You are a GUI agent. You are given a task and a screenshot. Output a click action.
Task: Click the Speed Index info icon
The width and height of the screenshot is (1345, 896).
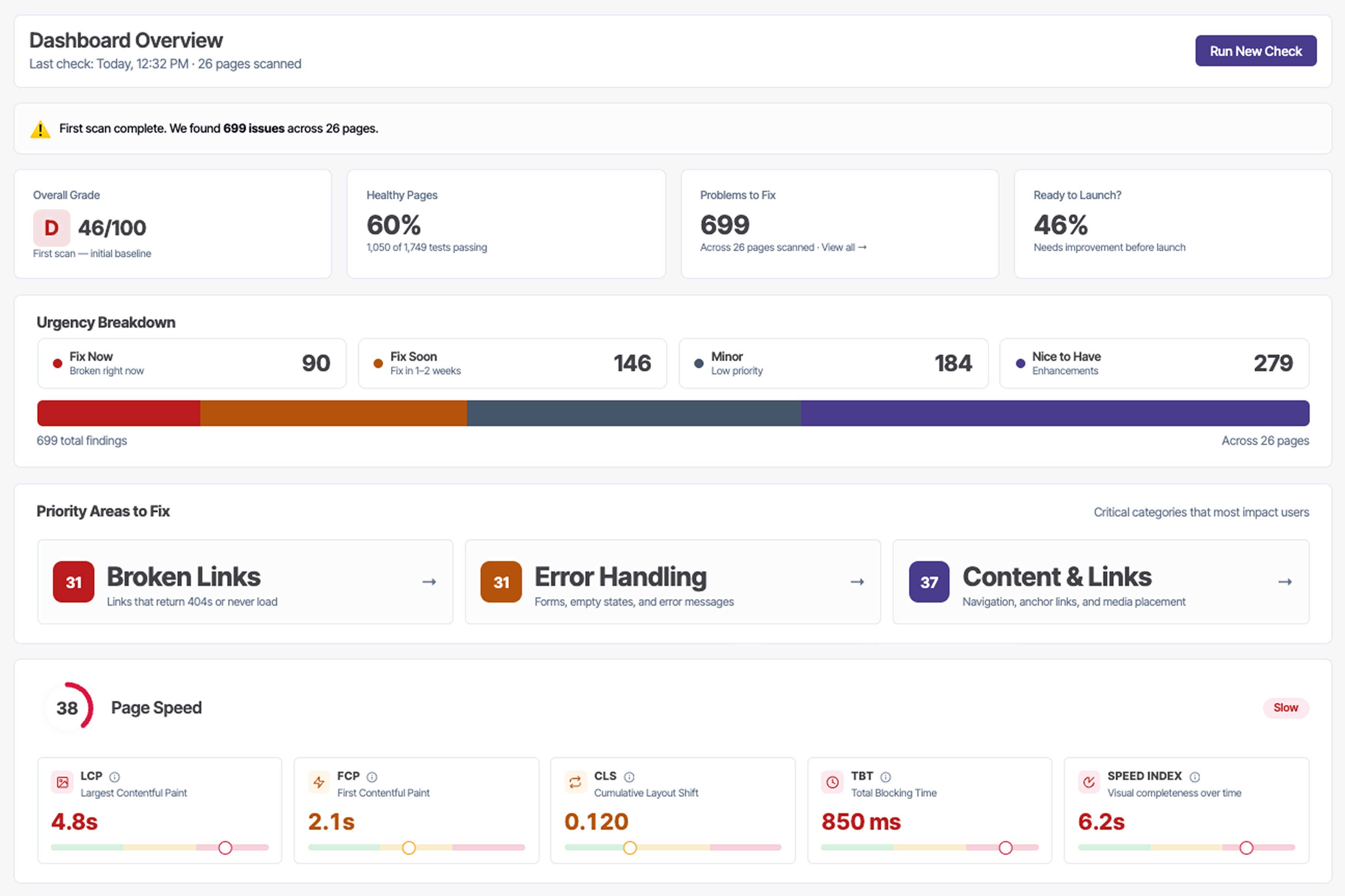[x=1195, y=777]
